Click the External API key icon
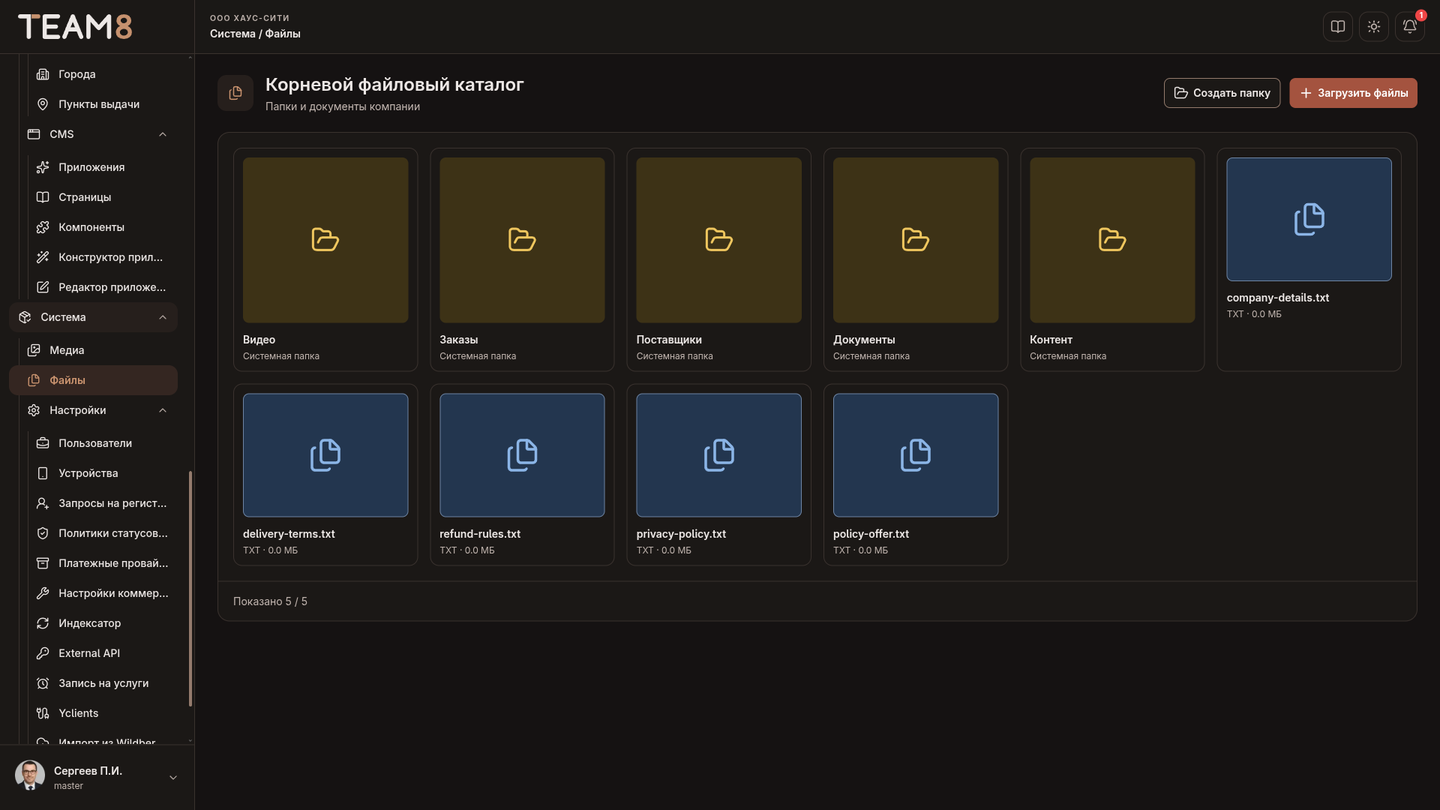The image size is (1440, 810). [43, 653]
